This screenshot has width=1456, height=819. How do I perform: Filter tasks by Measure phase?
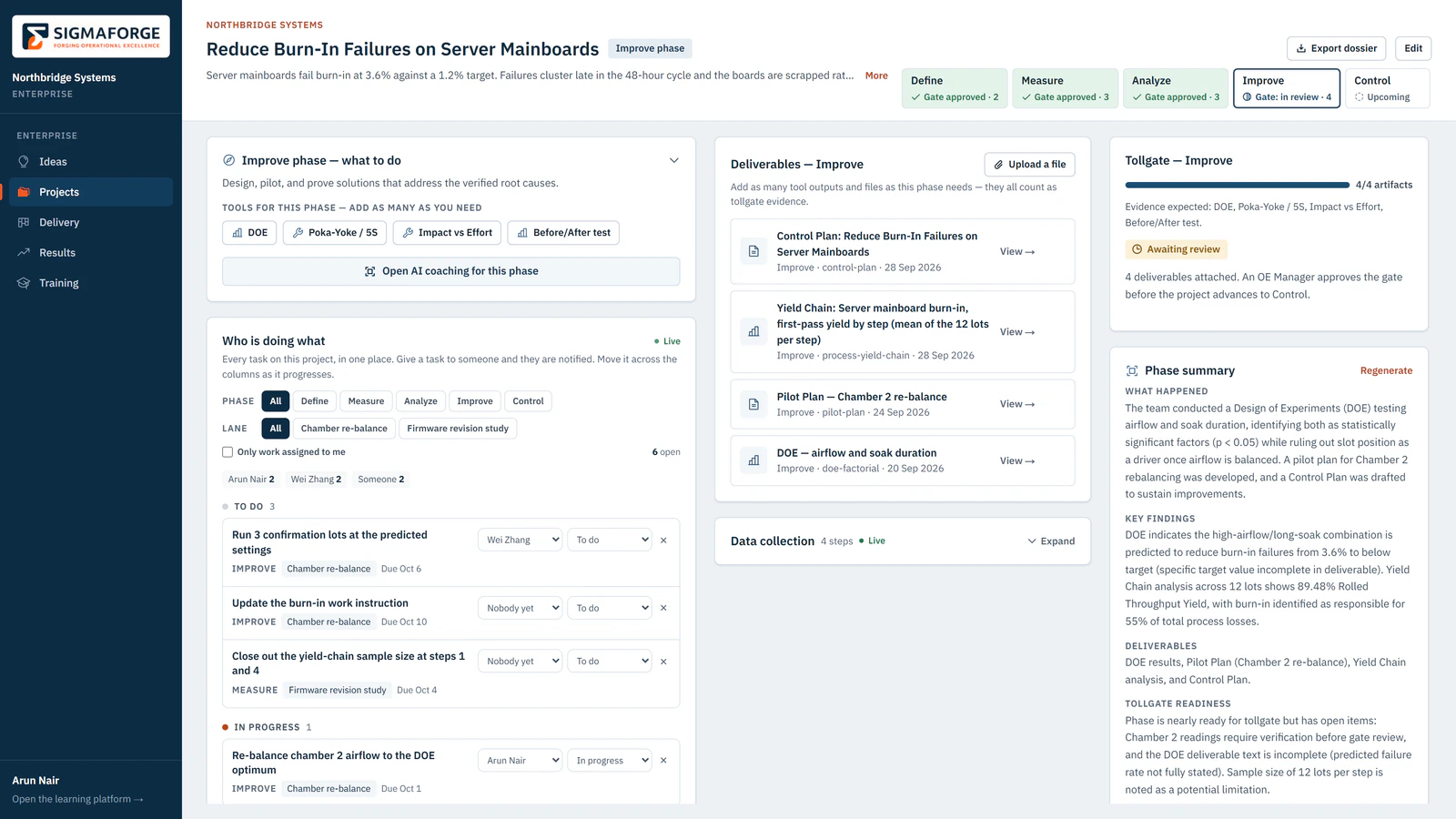366,401
